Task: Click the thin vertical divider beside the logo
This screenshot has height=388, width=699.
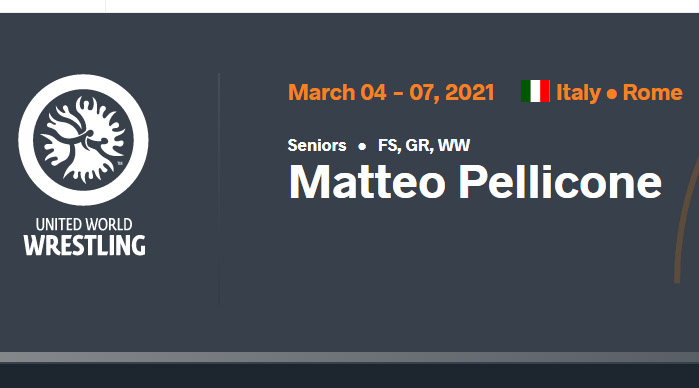Action: pyautogui.click(x=219, y=187)
